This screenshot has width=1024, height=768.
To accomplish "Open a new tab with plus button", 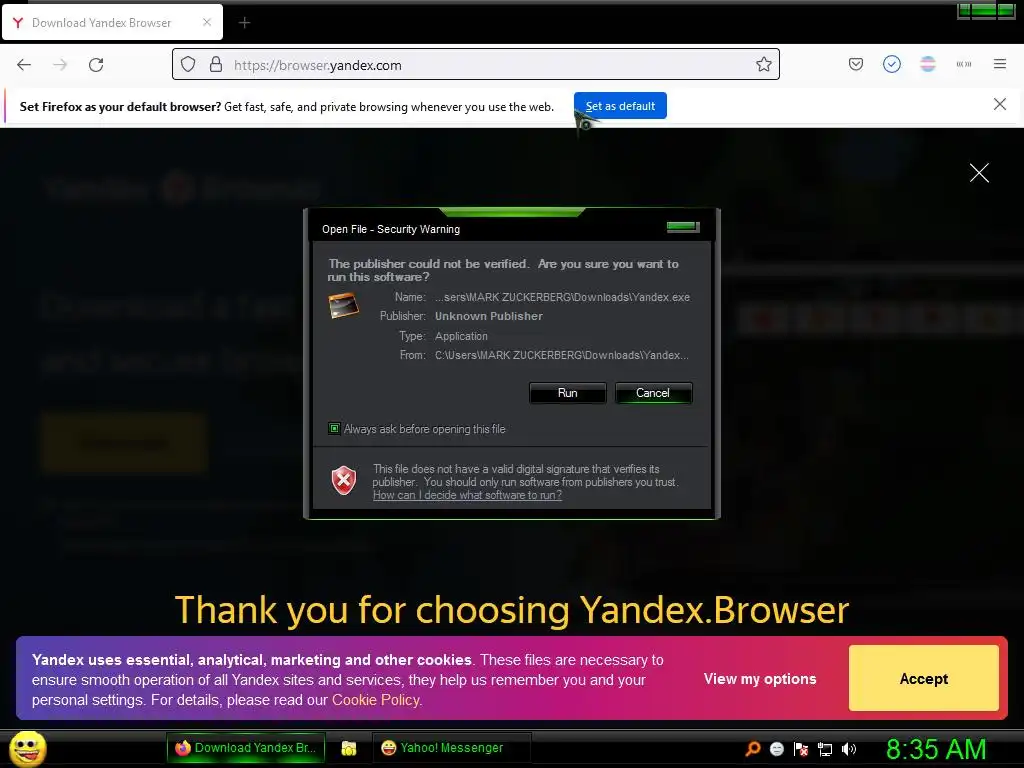I will [244, 23].
